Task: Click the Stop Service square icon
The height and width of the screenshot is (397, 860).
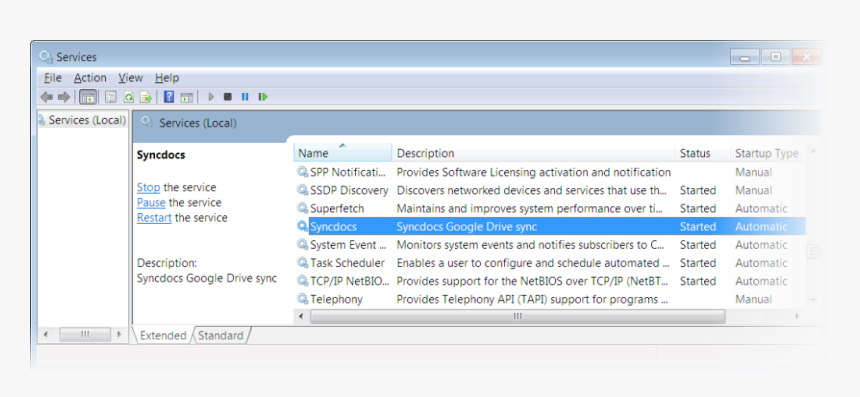Action: click(228, 97)
